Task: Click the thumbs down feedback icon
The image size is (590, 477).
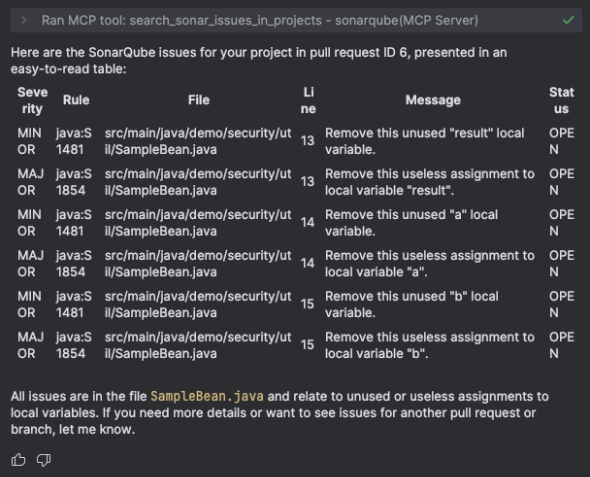Action: [44, 460]
